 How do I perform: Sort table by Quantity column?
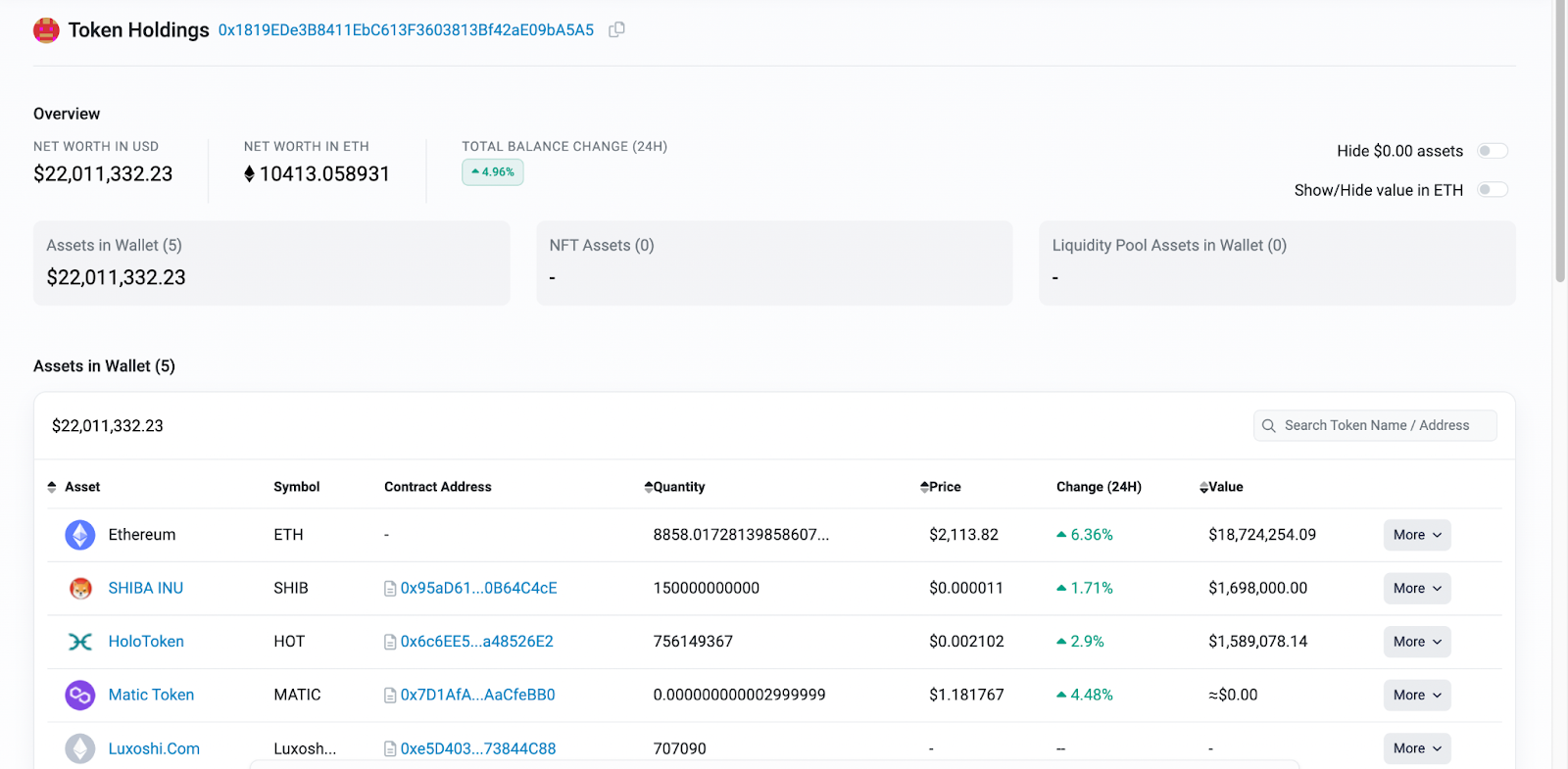pyautogui.click(x=675, y=487)
